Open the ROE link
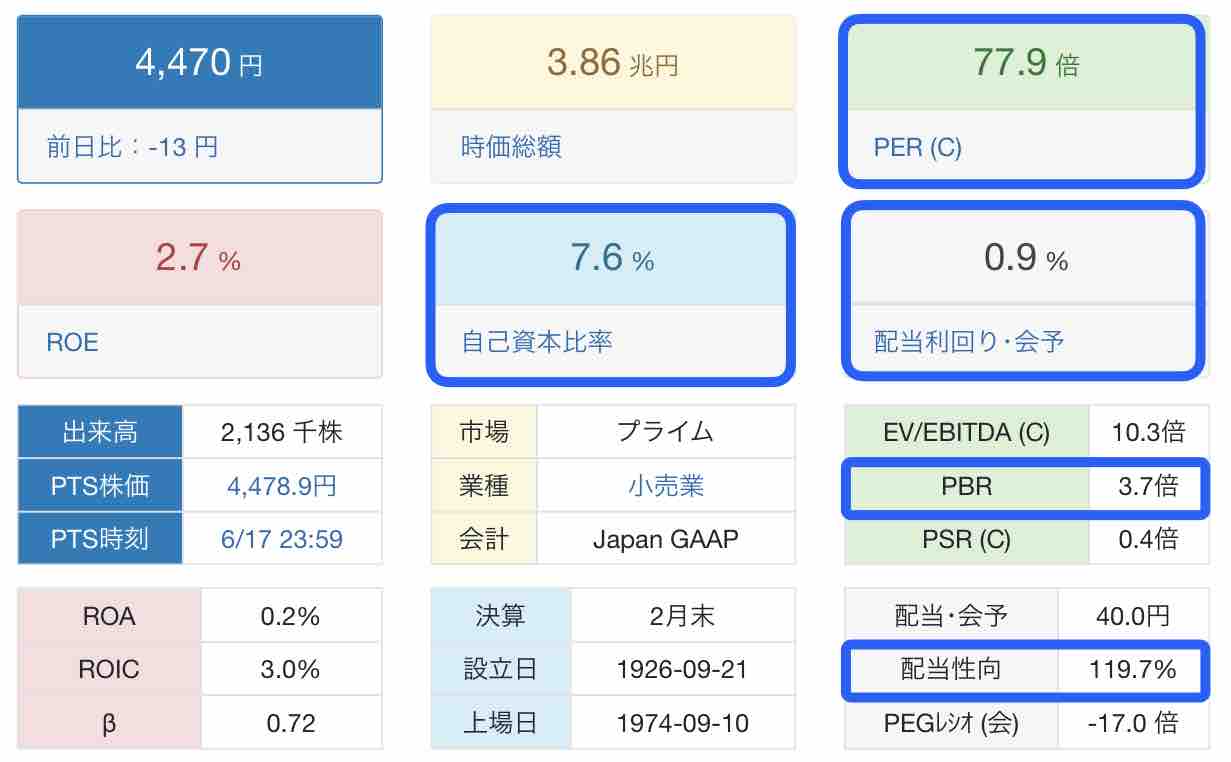The height and width of the screenshot is (762, 1231). pos(72,342)
